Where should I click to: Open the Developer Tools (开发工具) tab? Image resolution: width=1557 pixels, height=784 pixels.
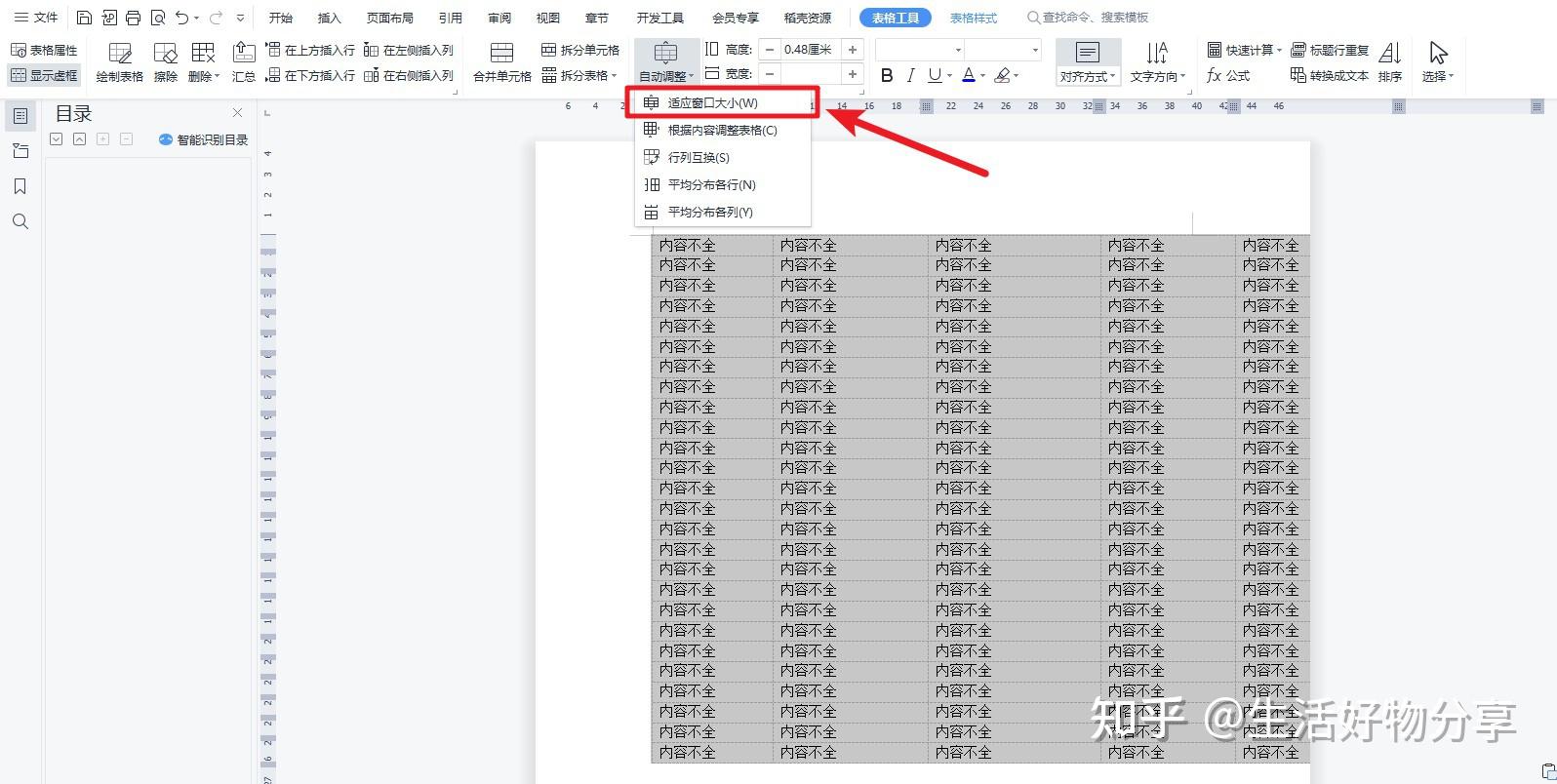click(660, 18)
